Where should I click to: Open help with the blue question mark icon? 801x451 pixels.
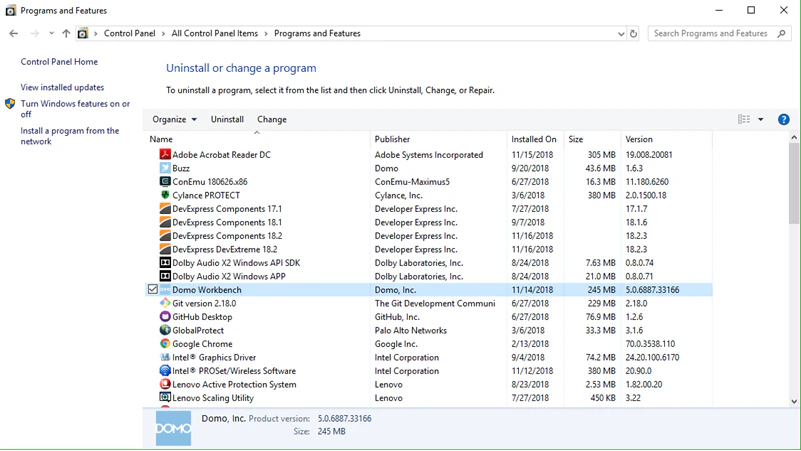tap(783, 120)
